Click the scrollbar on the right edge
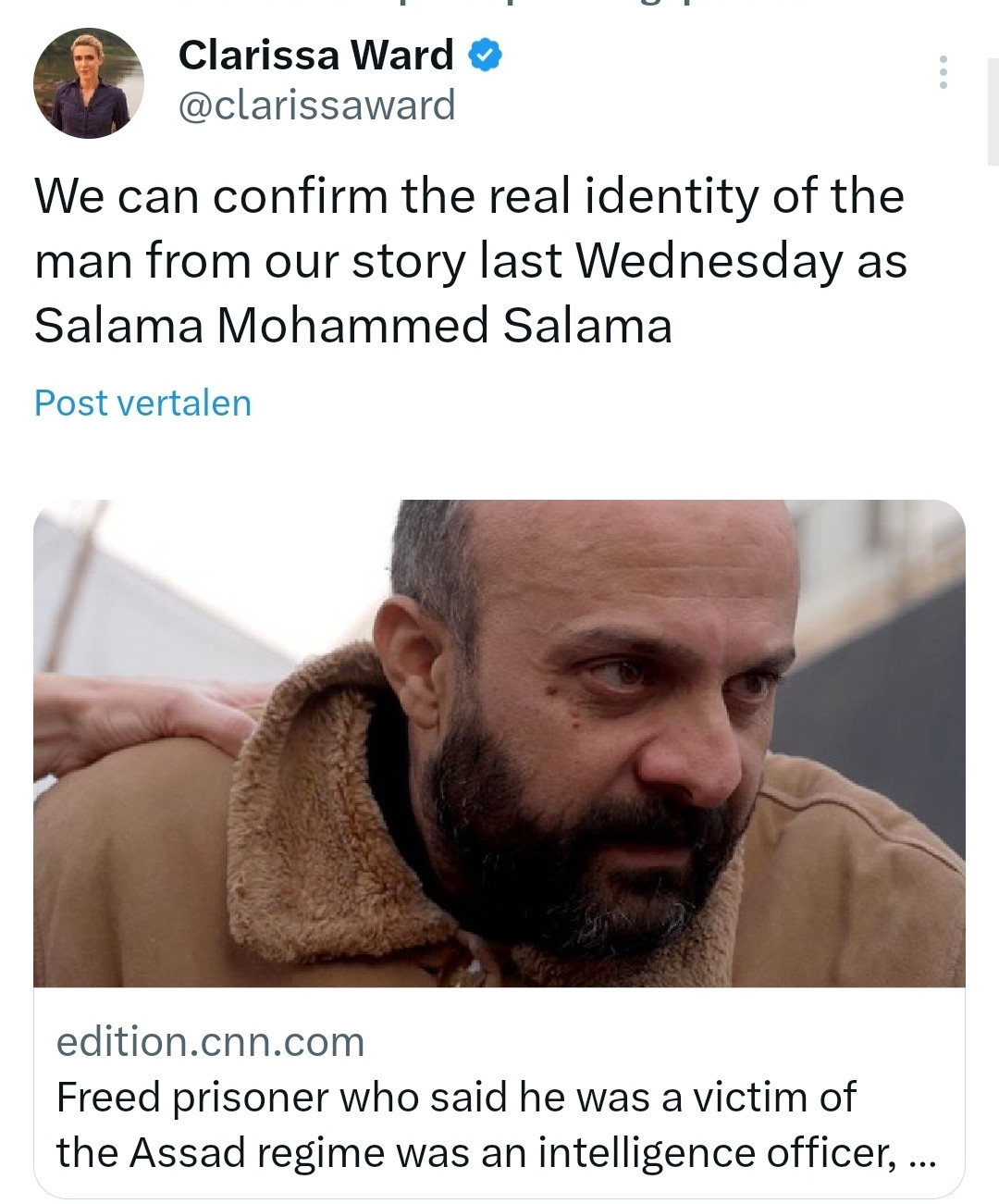999x1204 pixels. [993, 111]
